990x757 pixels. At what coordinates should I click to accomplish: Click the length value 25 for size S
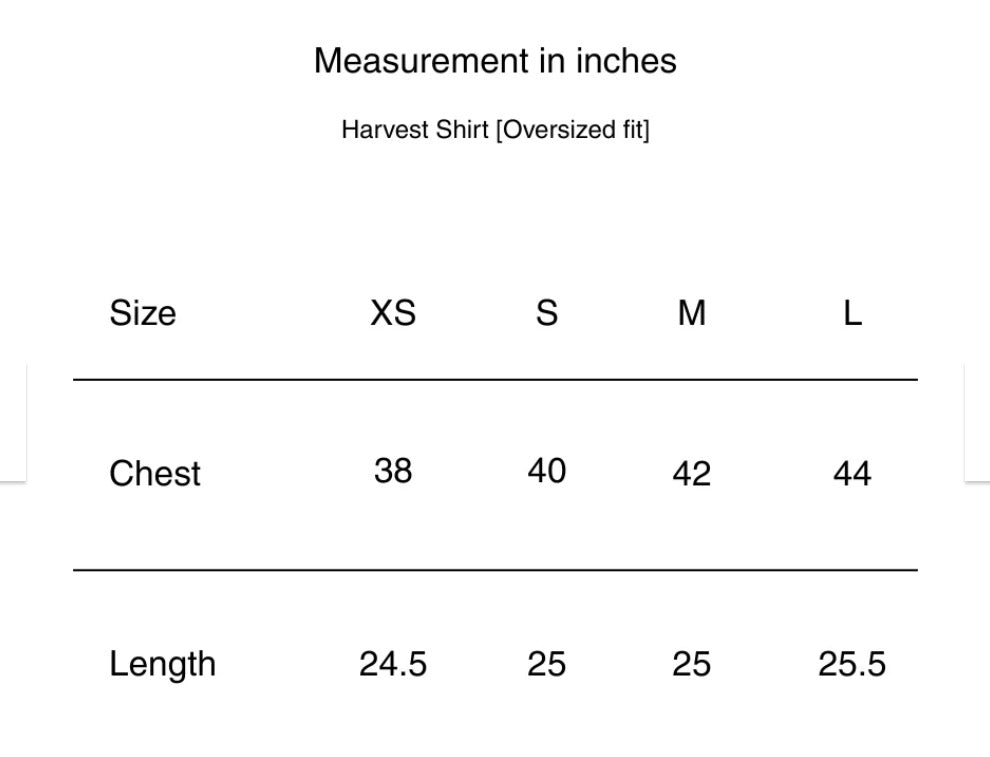(546, 664)
